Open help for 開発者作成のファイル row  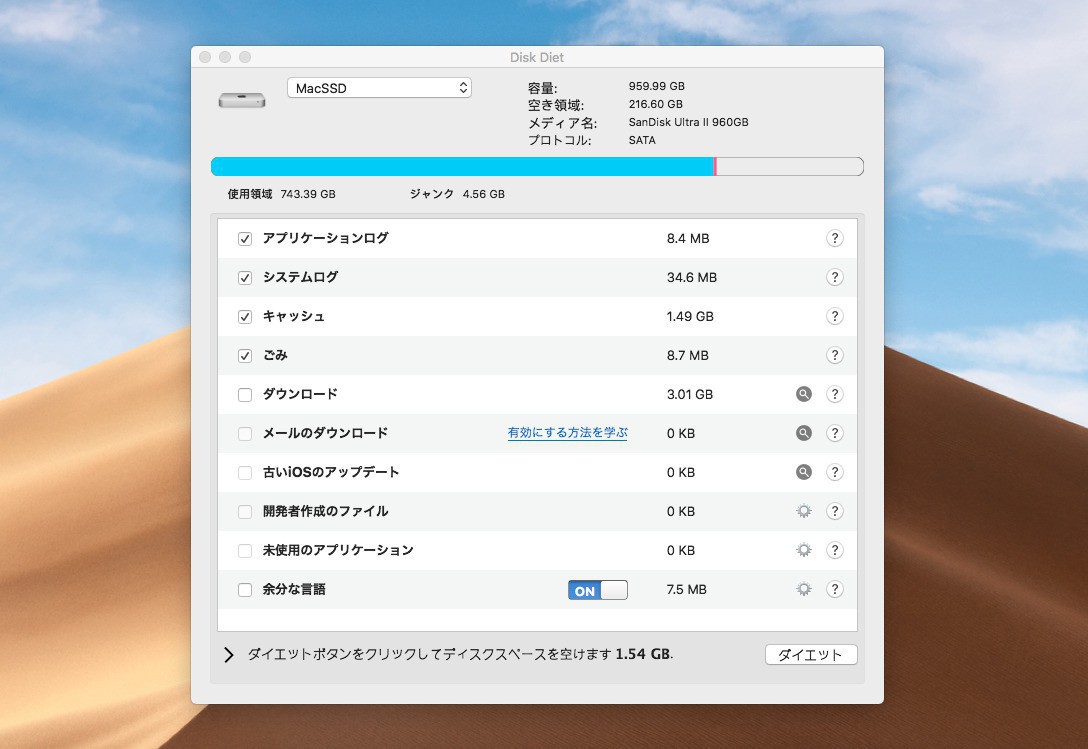click(834, 511)
